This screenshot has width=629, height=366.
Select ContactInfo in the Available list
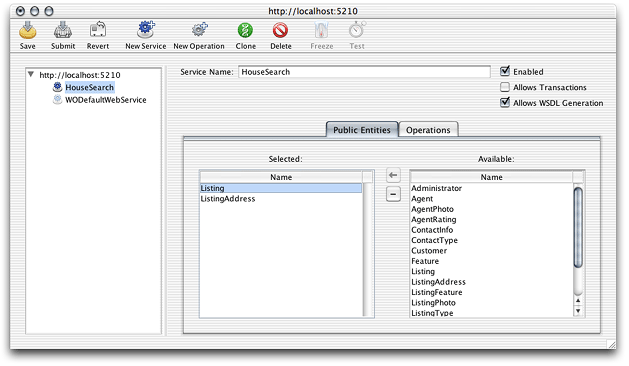click(492, 230)
